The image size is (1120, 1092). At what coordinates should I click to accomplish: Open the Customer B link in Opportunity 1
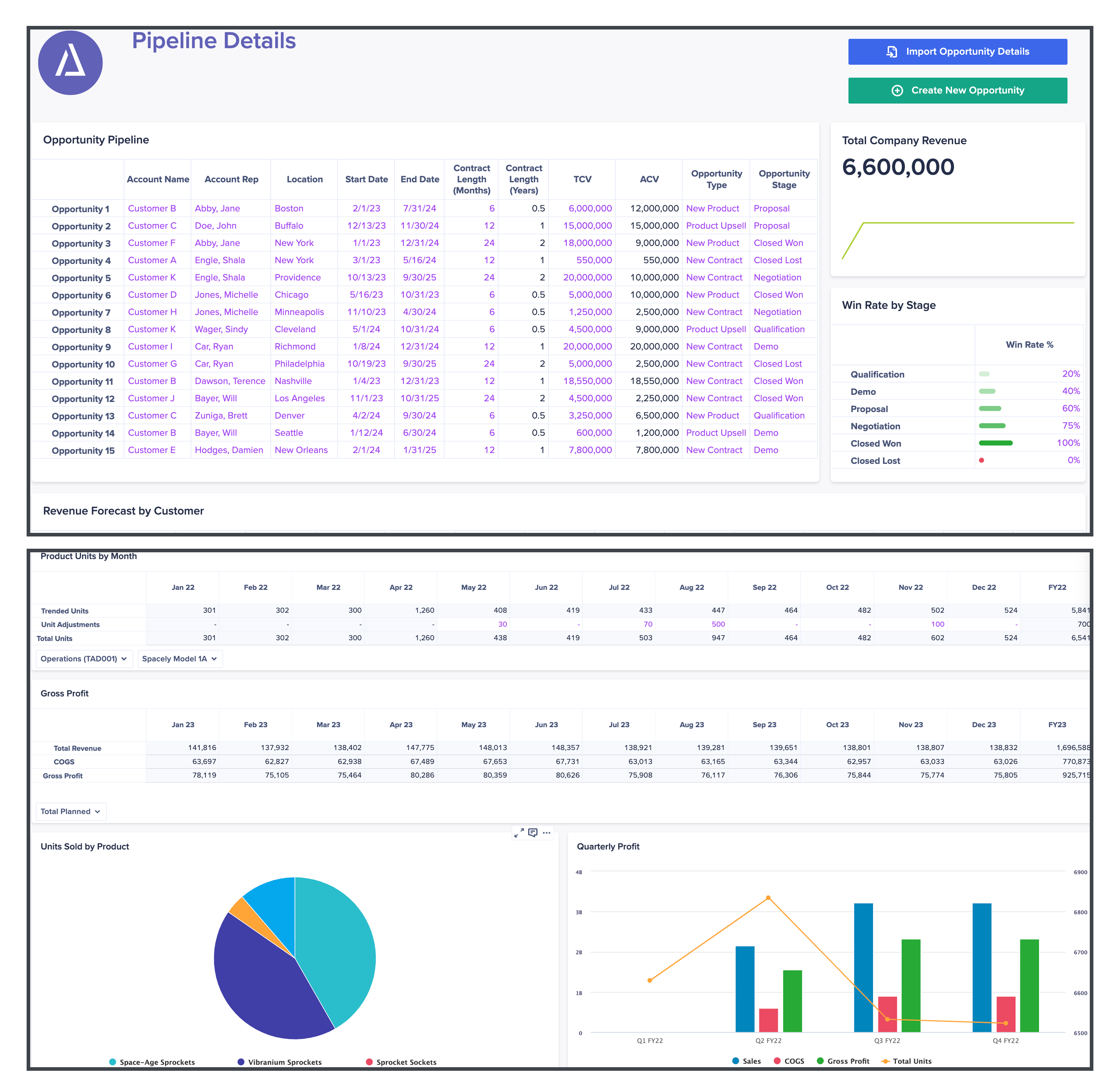(151, 208)
